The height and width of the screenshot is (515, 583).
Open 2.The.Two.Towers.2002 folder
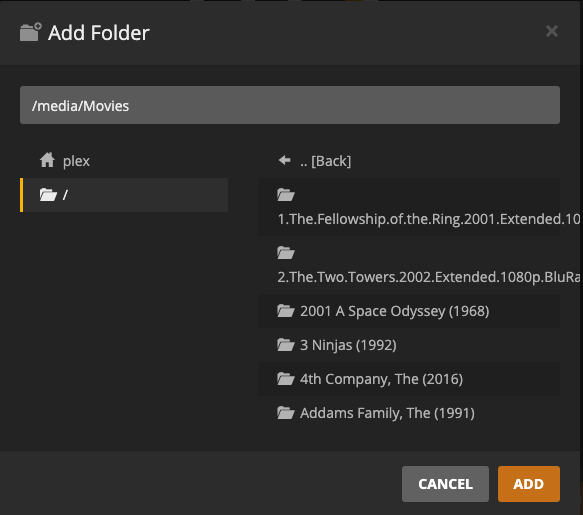[409, 265]
